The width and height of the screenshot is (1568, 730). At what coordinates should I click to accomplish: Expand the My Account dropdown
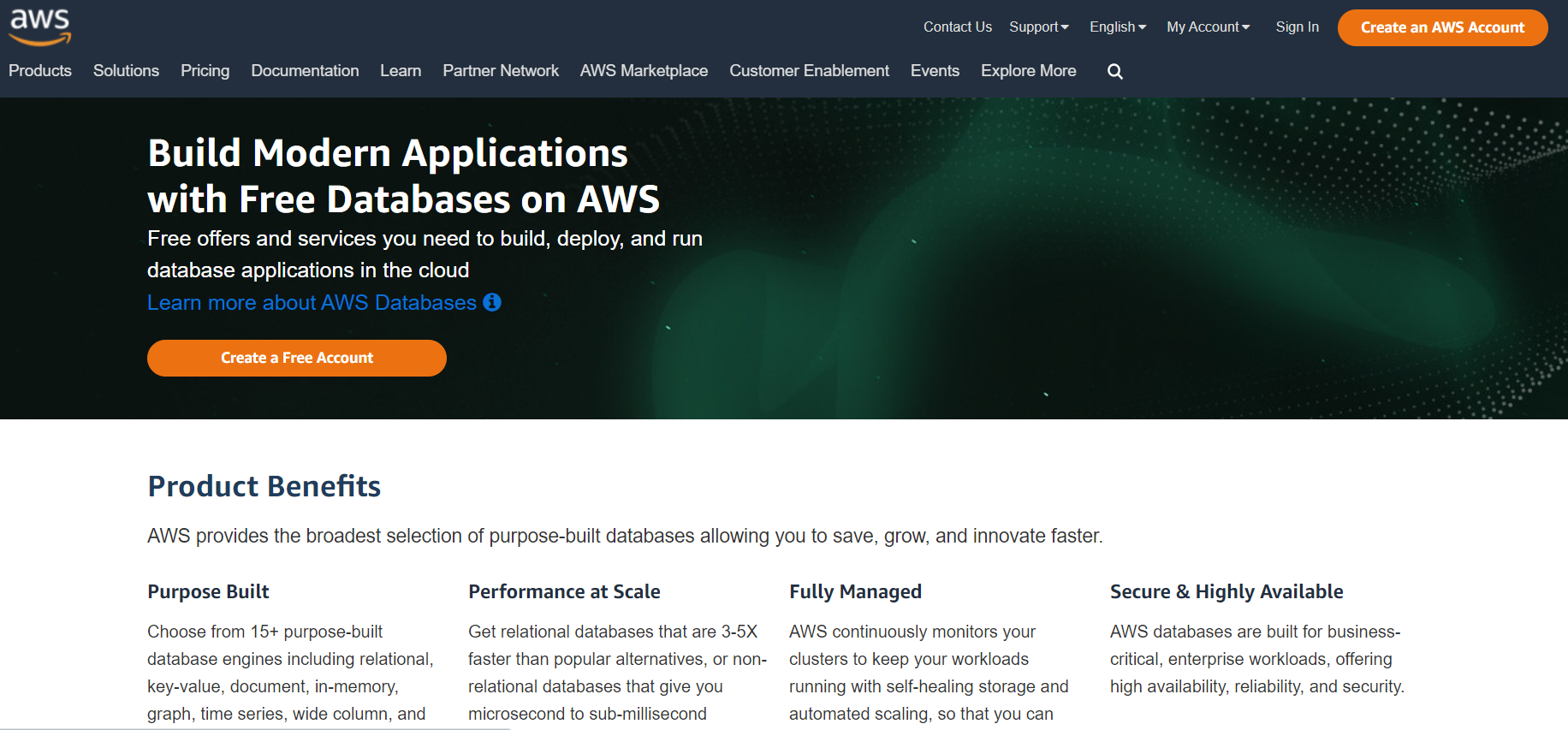pos(1208,27)
